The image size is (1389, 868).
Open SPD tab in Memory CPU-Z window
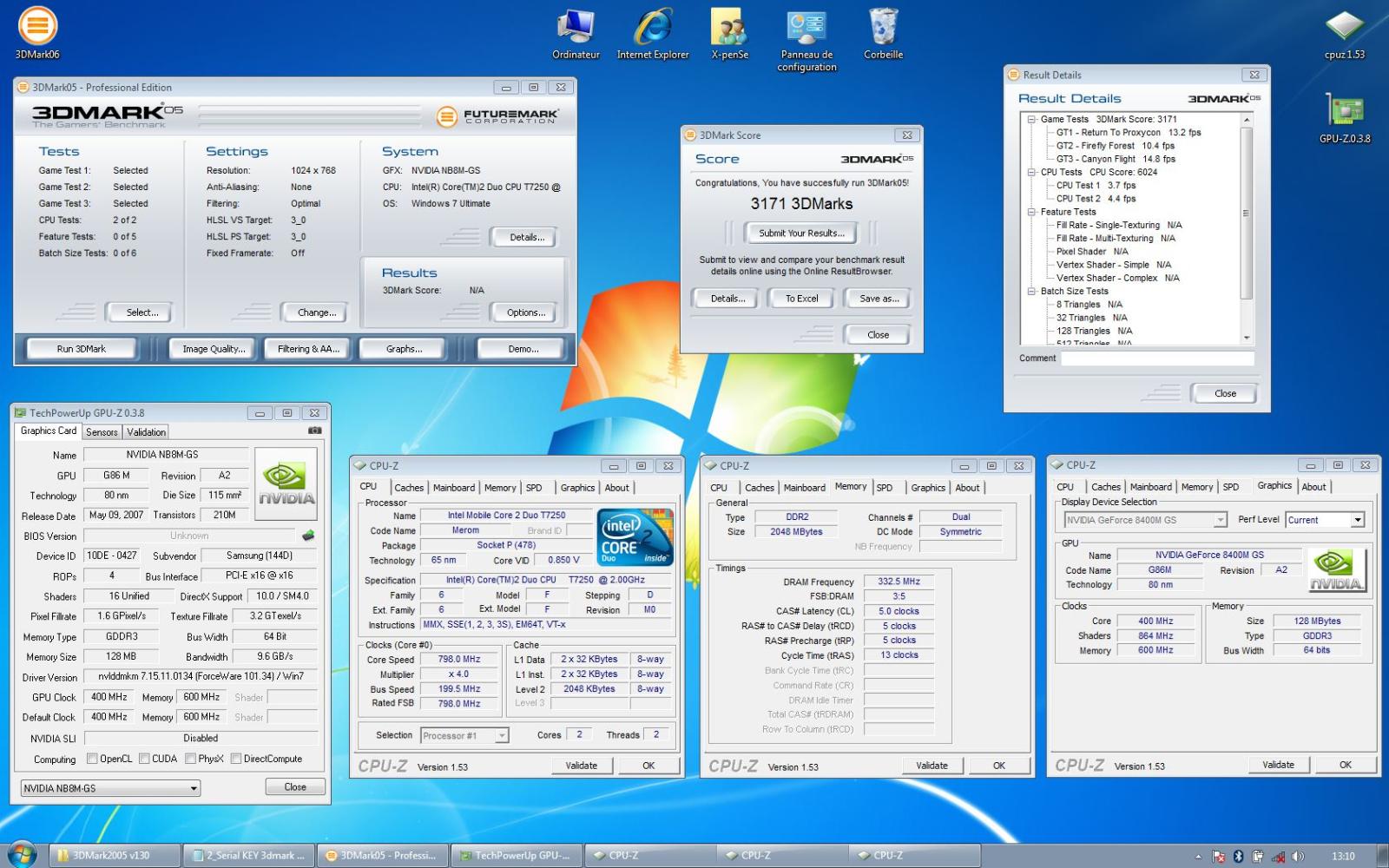(x=884, y=488)
